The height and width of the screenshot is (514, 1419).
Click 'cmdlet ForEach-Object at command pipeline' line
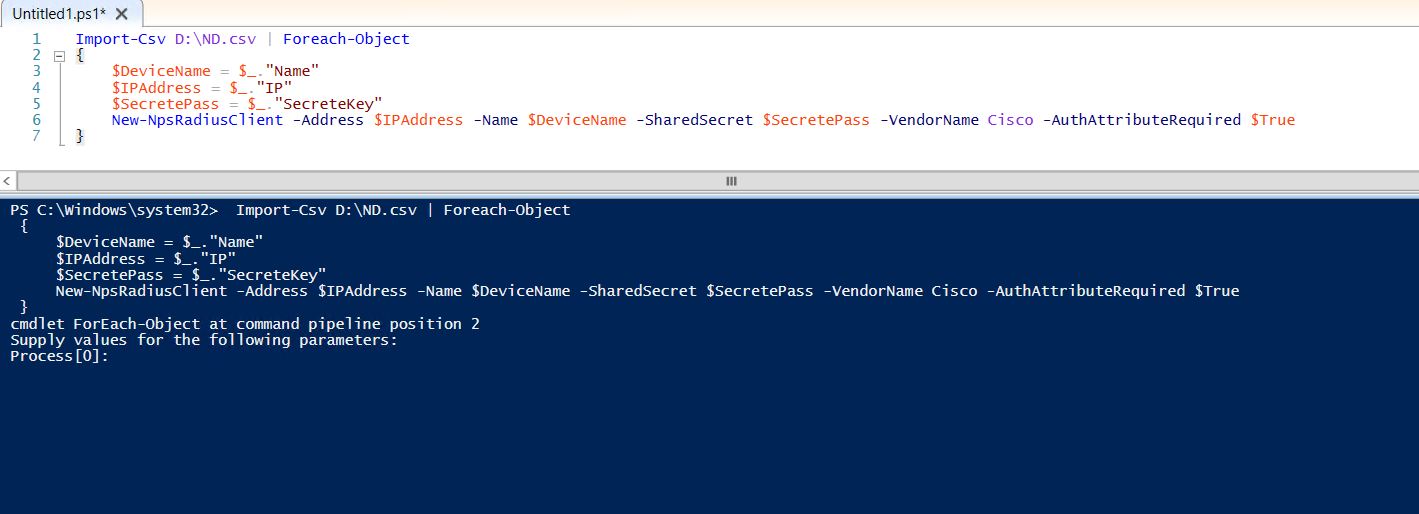click(244, 324)
